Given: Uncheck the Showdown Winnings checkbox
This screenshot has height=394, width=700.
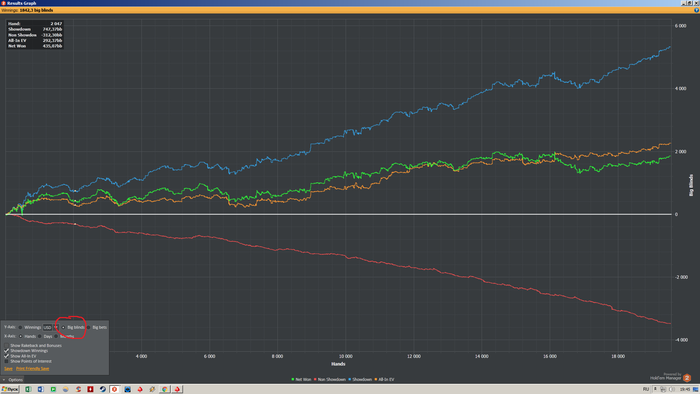Looking at the screenshot, I should pos(6,351).
